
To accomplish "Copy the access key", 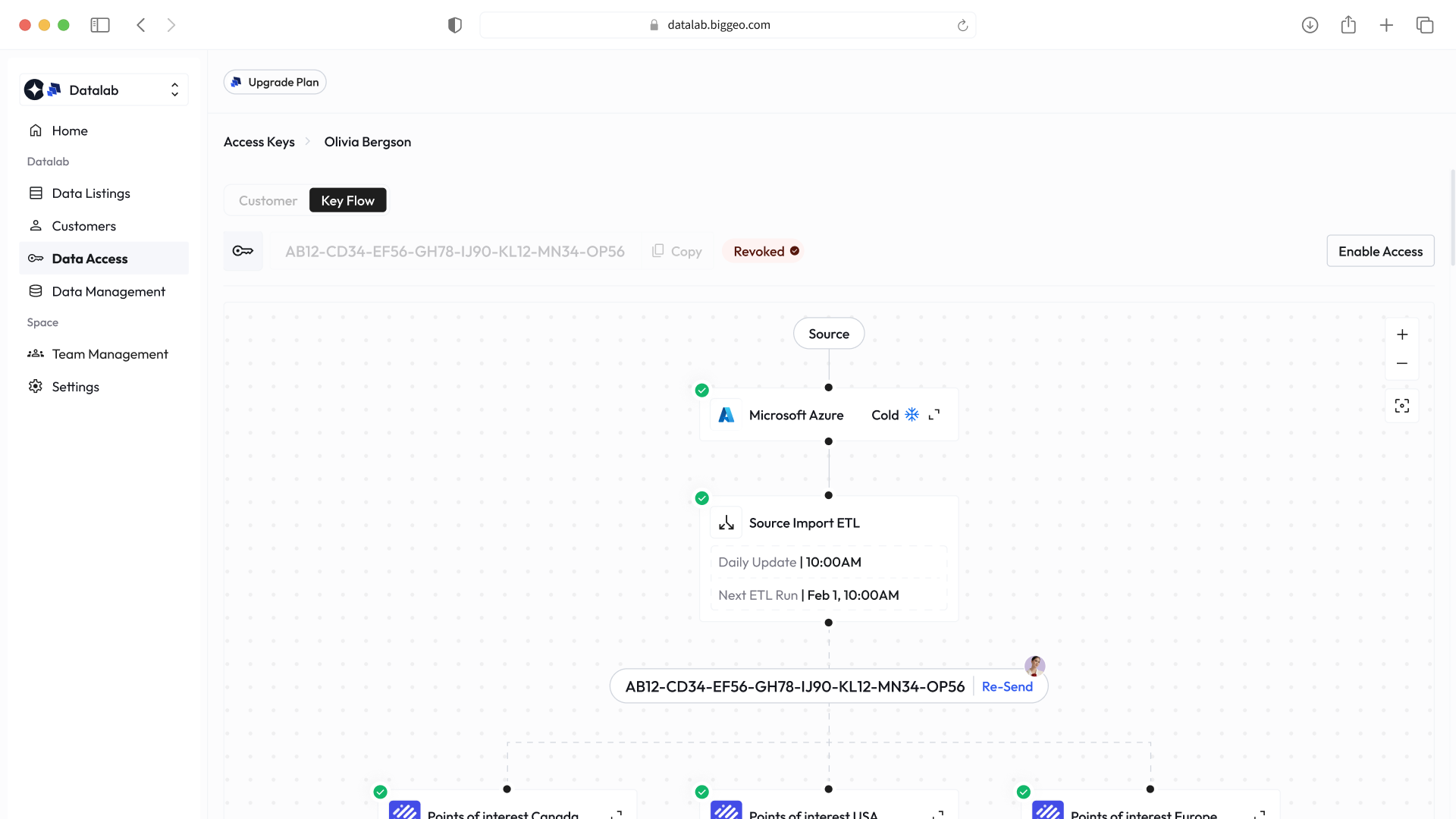I will [x=677, y=251].
